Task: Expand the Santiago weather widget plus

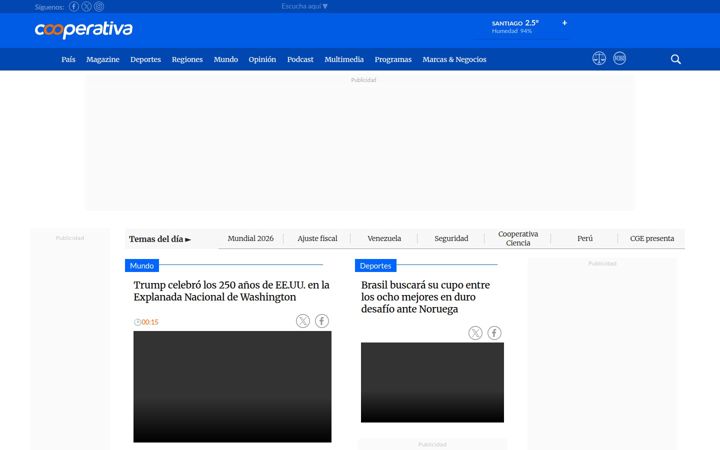Action: pyautogui.click(x=564, y=22)
